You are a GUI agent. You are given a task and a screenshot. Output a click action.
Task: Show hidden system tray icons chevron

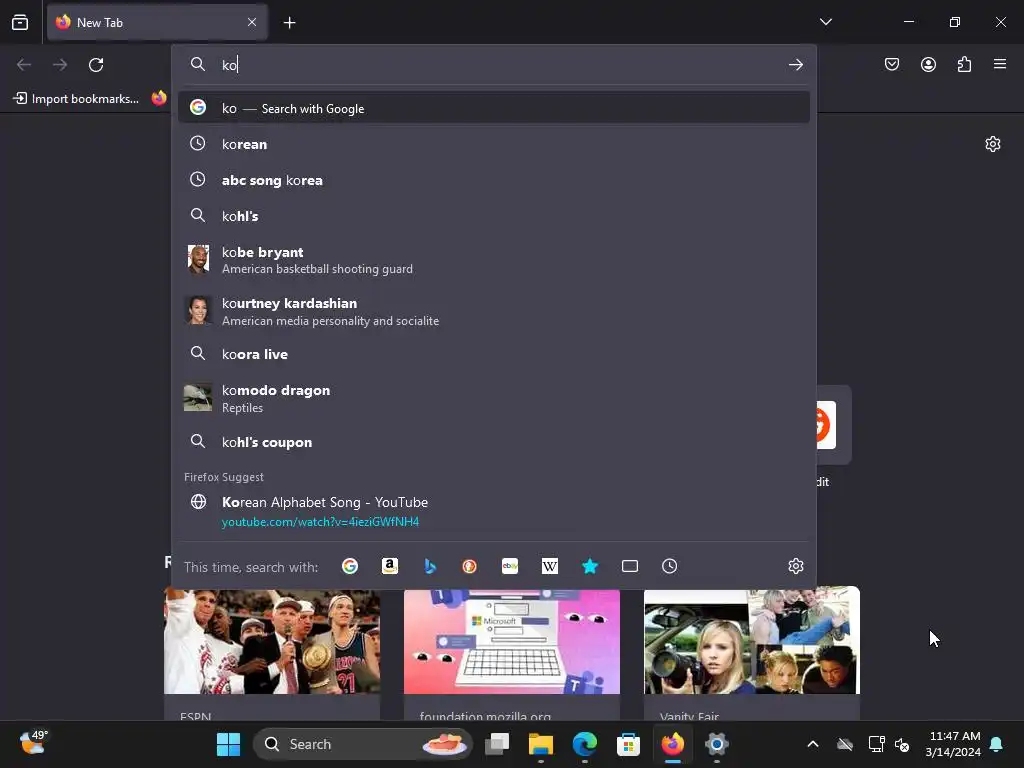(812, 744)
